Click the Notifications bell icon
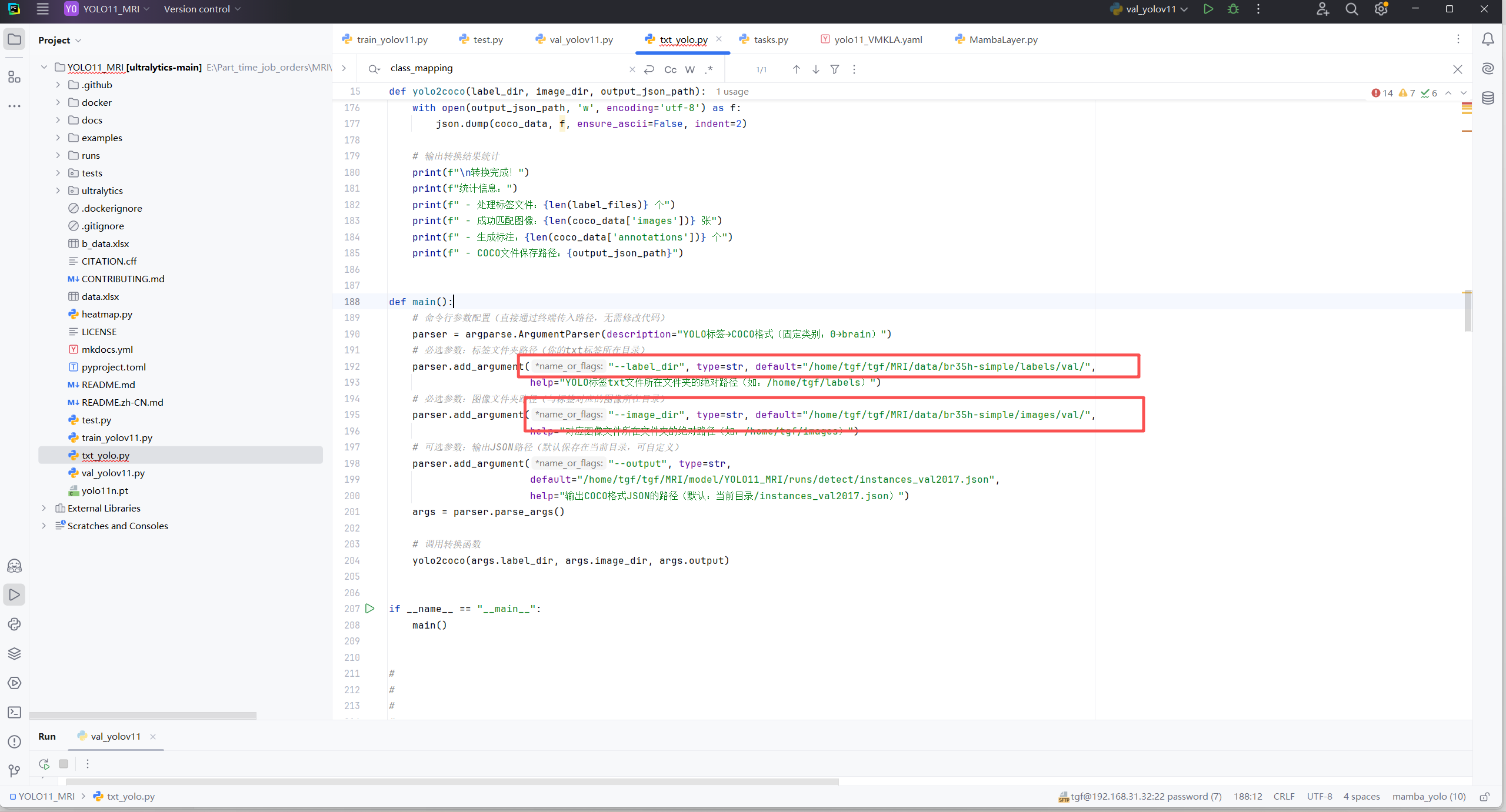The image size is (1506, 812). coord(1488,39)
